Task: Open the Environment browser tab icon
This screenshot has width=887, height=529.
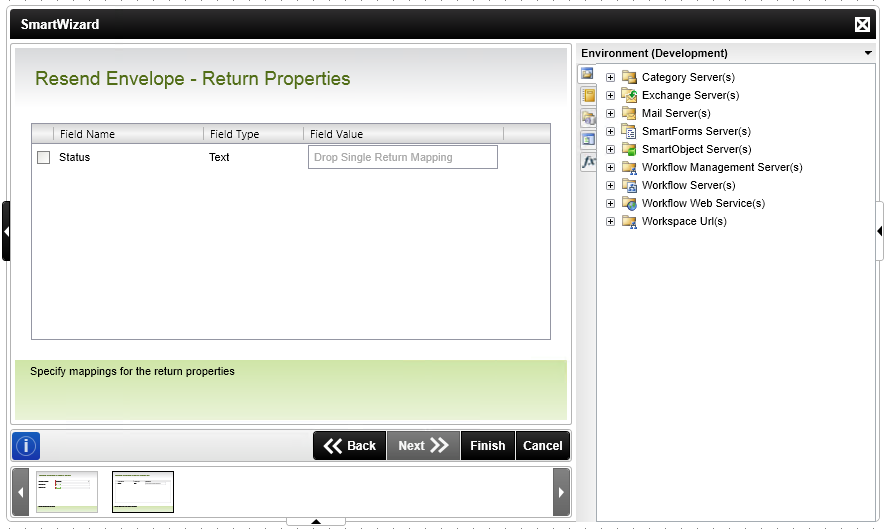Action: tap(587, 74)
